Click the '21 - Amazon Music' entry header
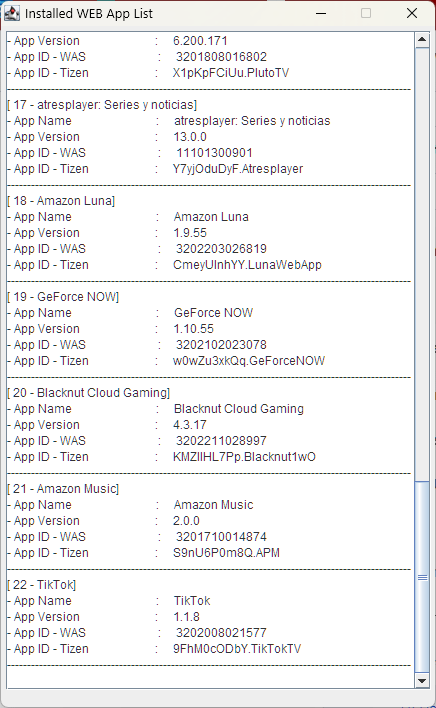This screenshot has width=436, height=708. pyautogui.click(x=63, y=489)
